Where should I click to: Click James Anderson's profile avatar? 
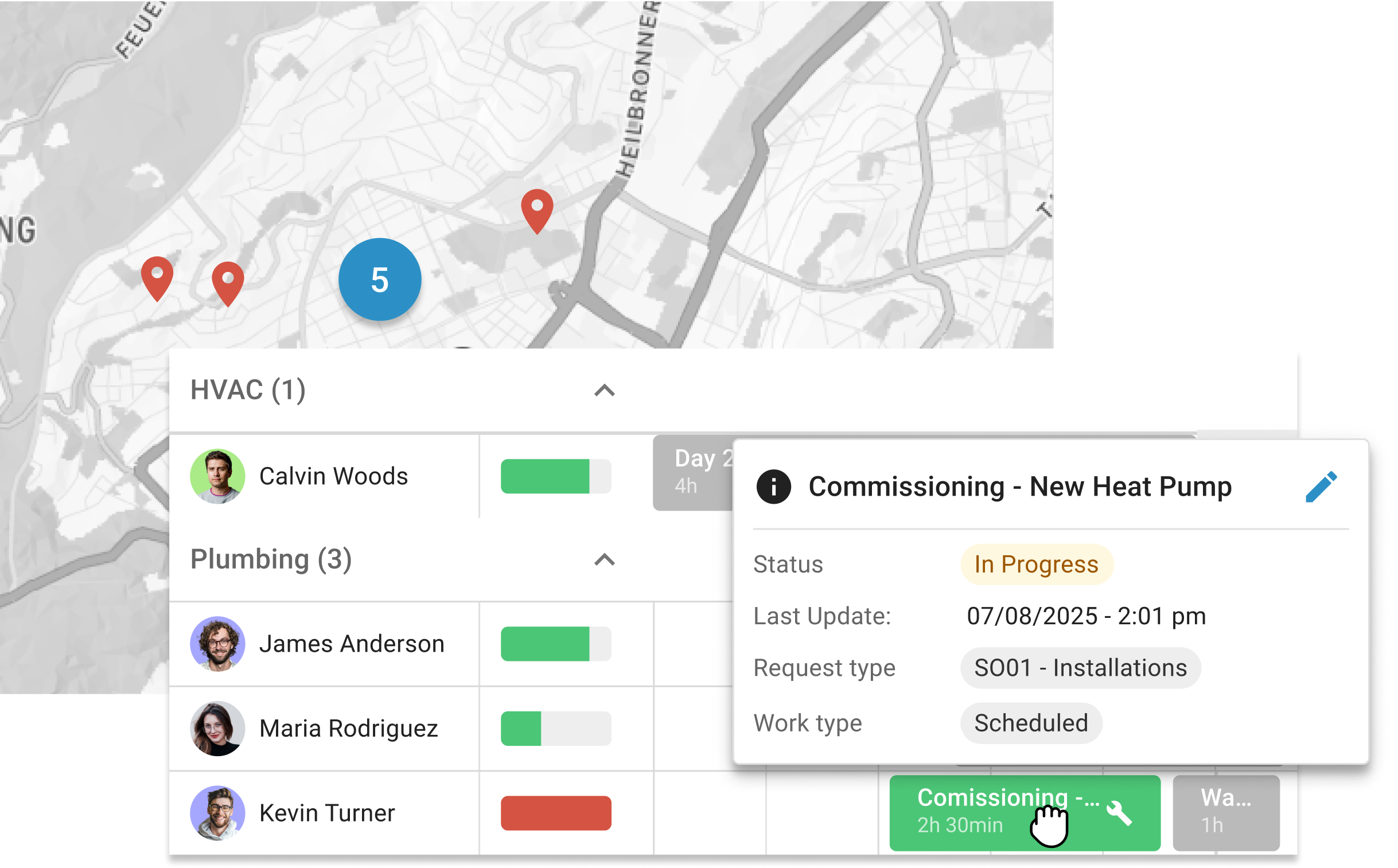(x=217, y=644)
